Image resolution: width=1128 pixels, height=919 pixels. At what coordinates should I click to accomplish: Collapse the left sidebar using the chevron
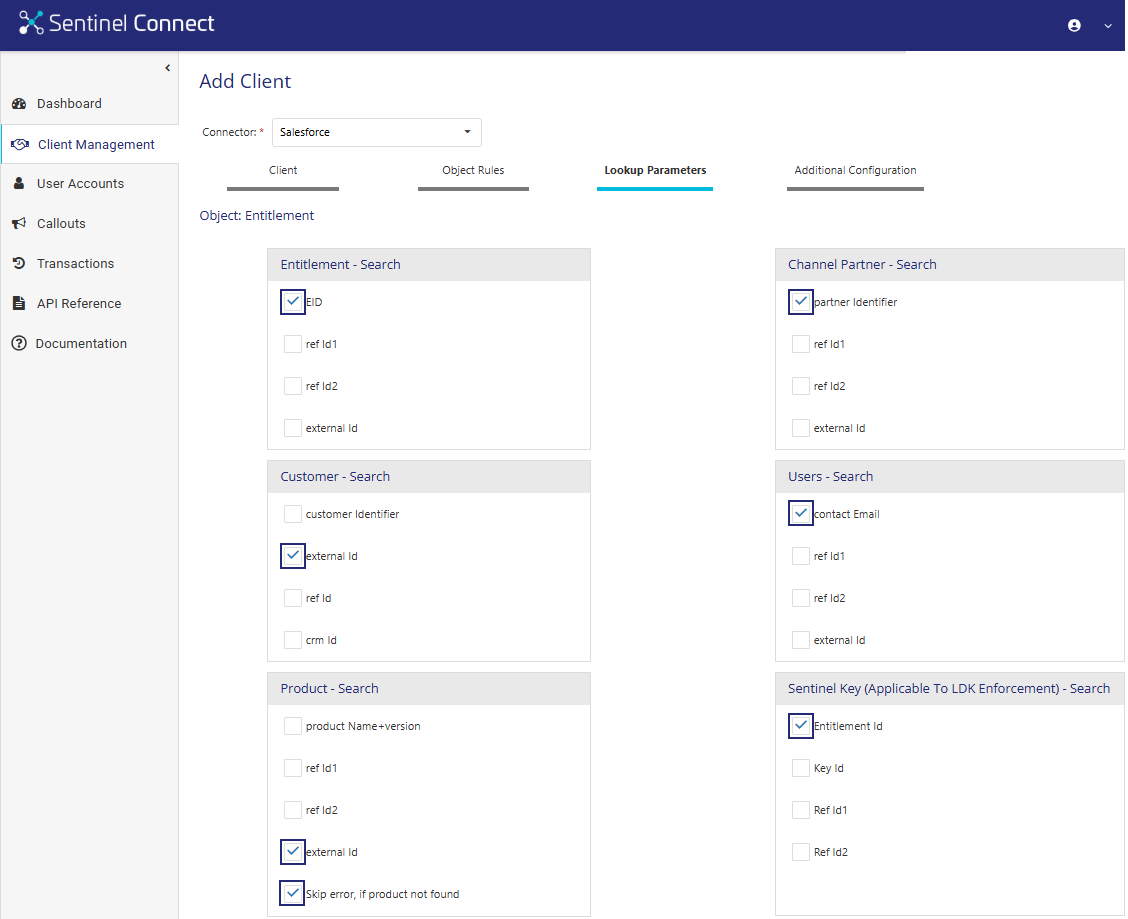click(x=167, y=68)
